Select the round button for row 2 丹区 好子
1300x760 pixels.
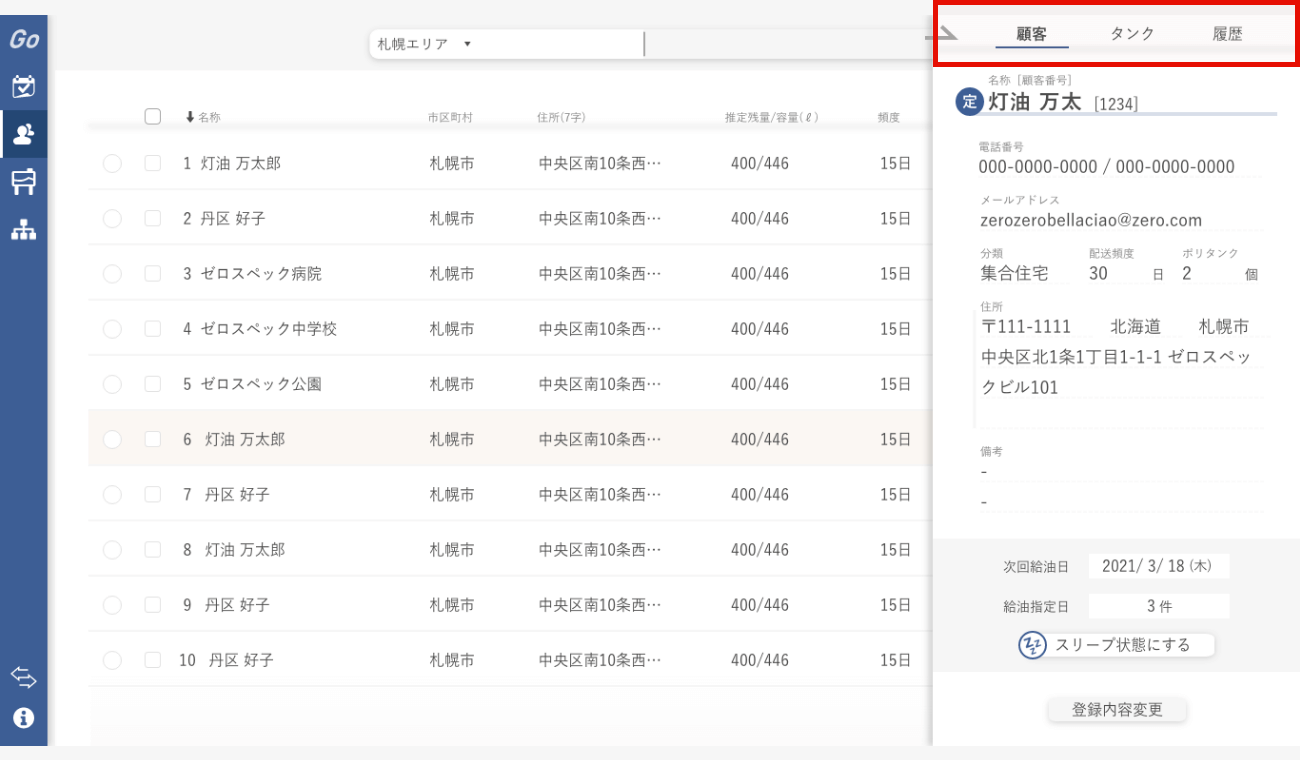(112, 218)
